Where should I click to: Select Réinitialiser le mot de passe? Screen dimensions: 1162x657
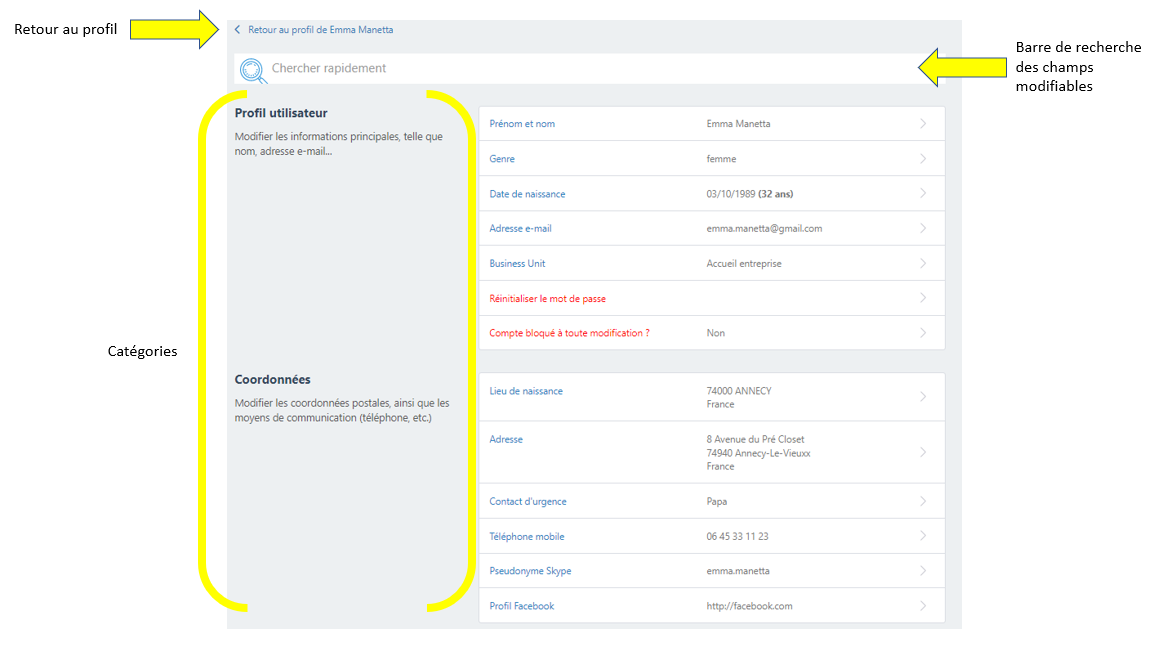[x=547, y=299]
